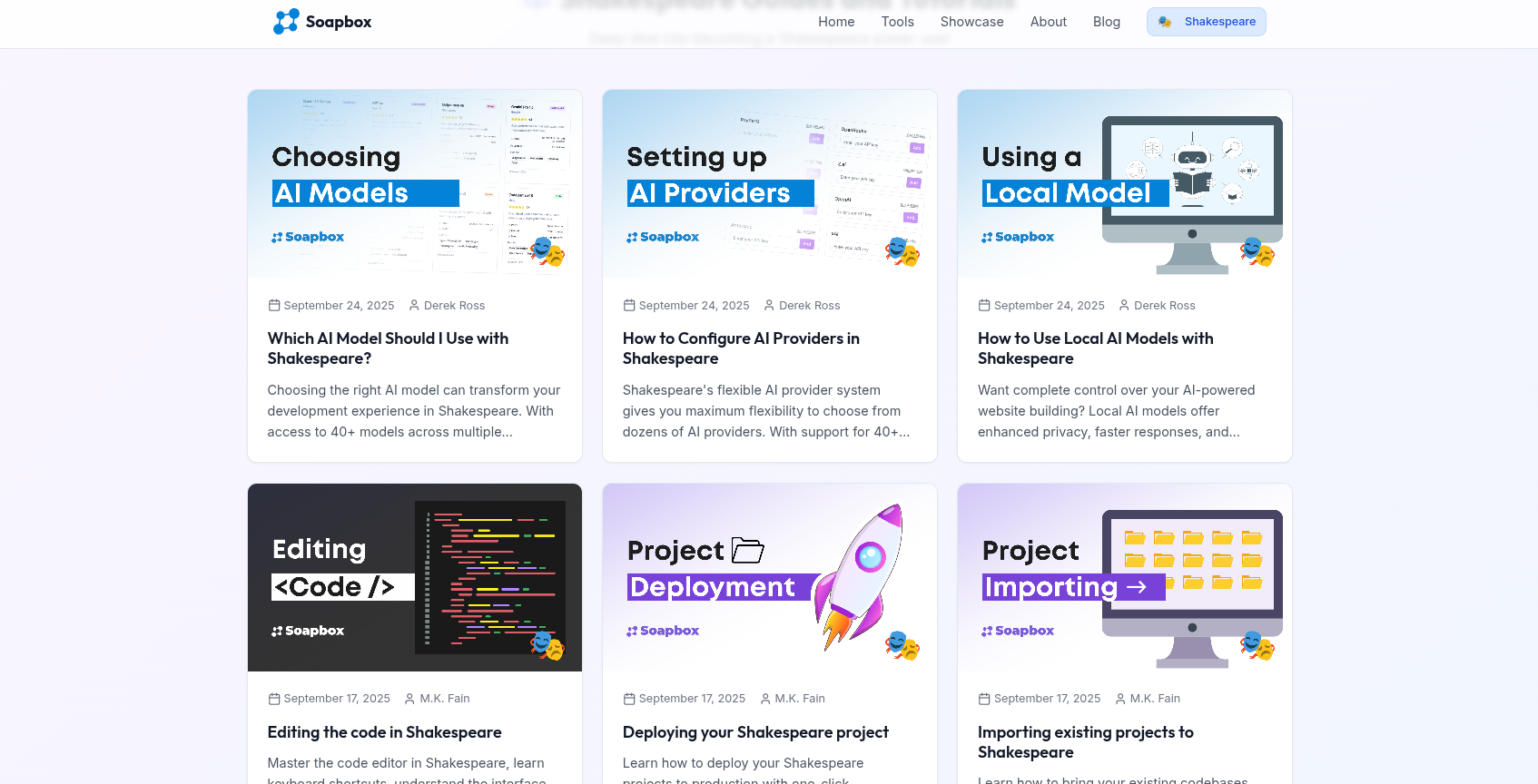
Task: Read 'How to Configure AI Providers' article
Action: coord(741,348)
